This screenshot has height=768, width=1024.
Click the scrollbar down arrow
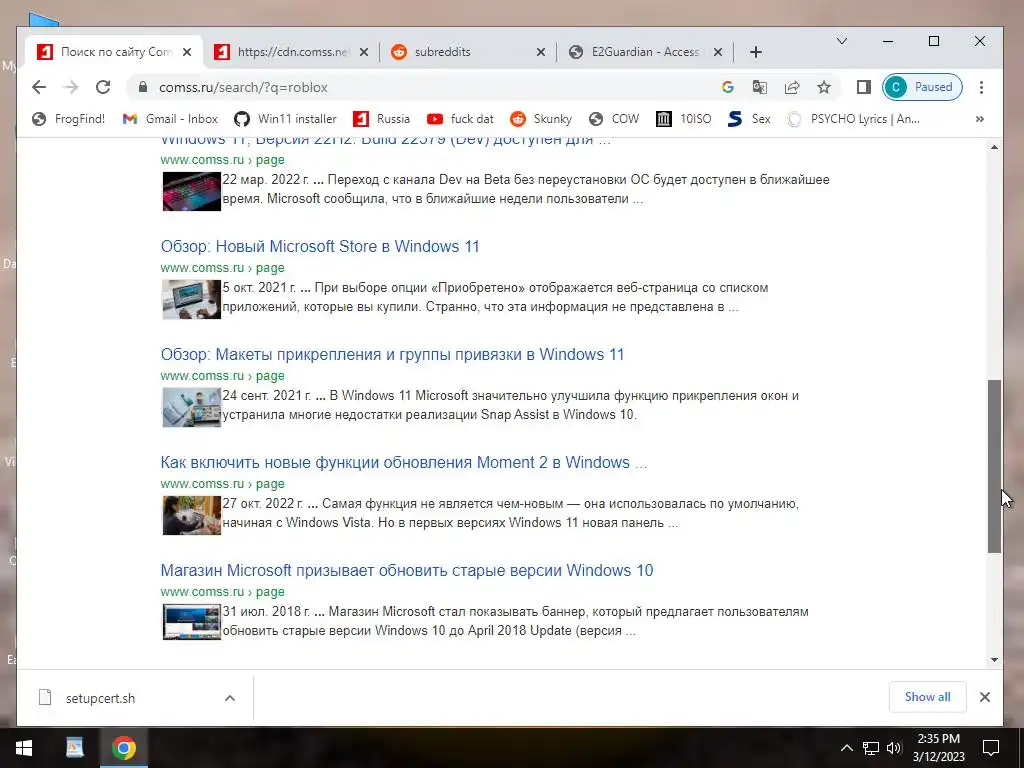tap(994, 660)
